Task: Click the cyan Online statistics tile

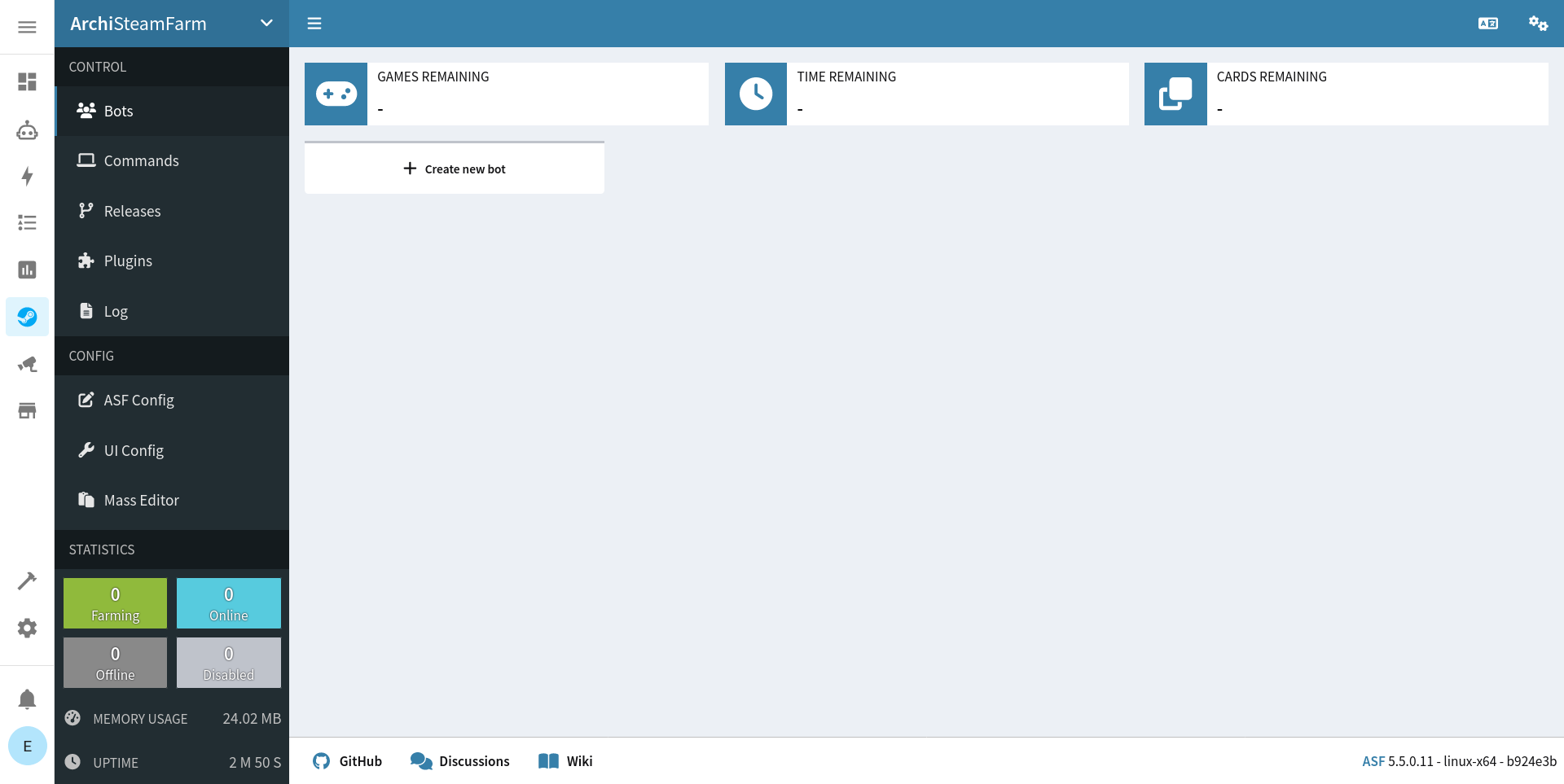Action: (x=229, y=603)
